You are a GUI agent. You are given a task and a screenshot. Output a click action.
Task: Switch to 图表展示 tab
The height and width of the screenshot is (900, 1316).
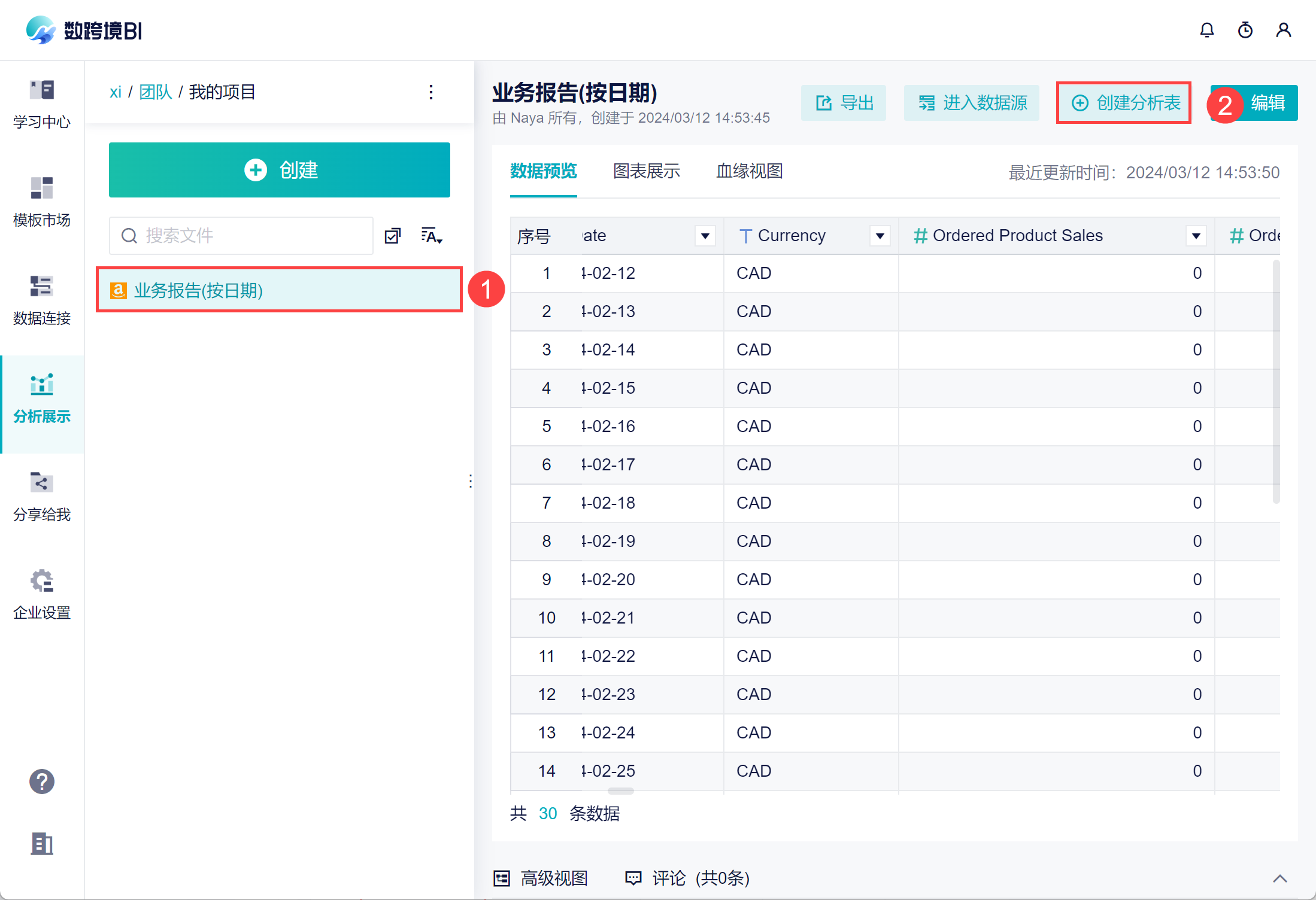[x=647, y=172]
